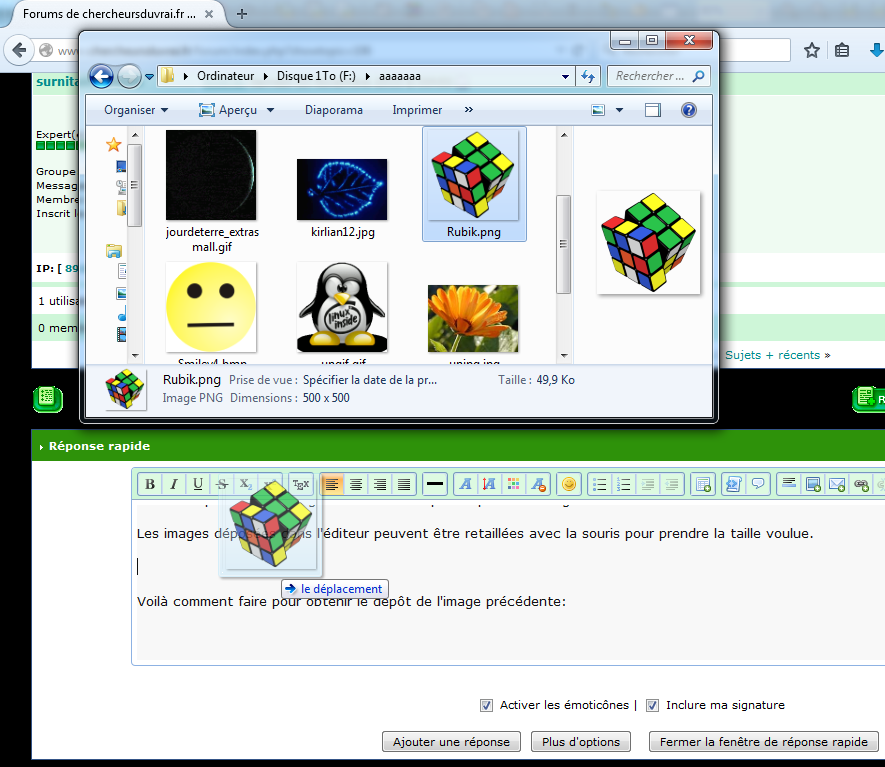Image resolution: width=885 pixels, height=767 pixels.
Task: Open the text color palette
Action: pyautogui.click(x=514, y=484)
